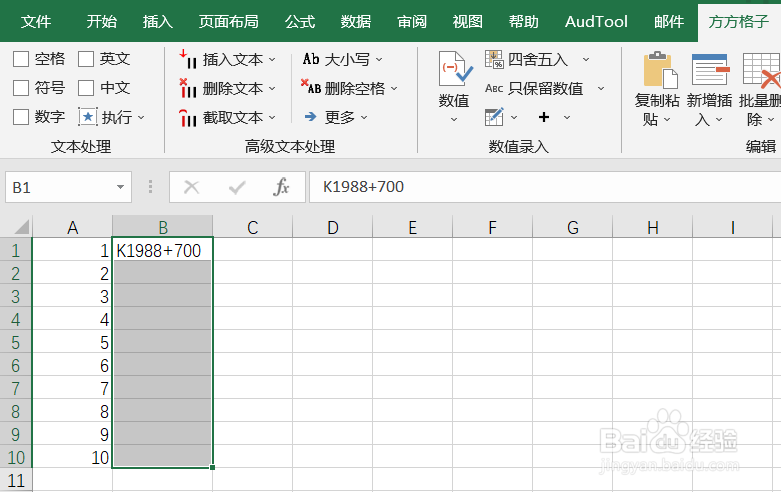Click cell B1 containing K1988+700
Screen dimensions: 781x492
pos(162,250)
